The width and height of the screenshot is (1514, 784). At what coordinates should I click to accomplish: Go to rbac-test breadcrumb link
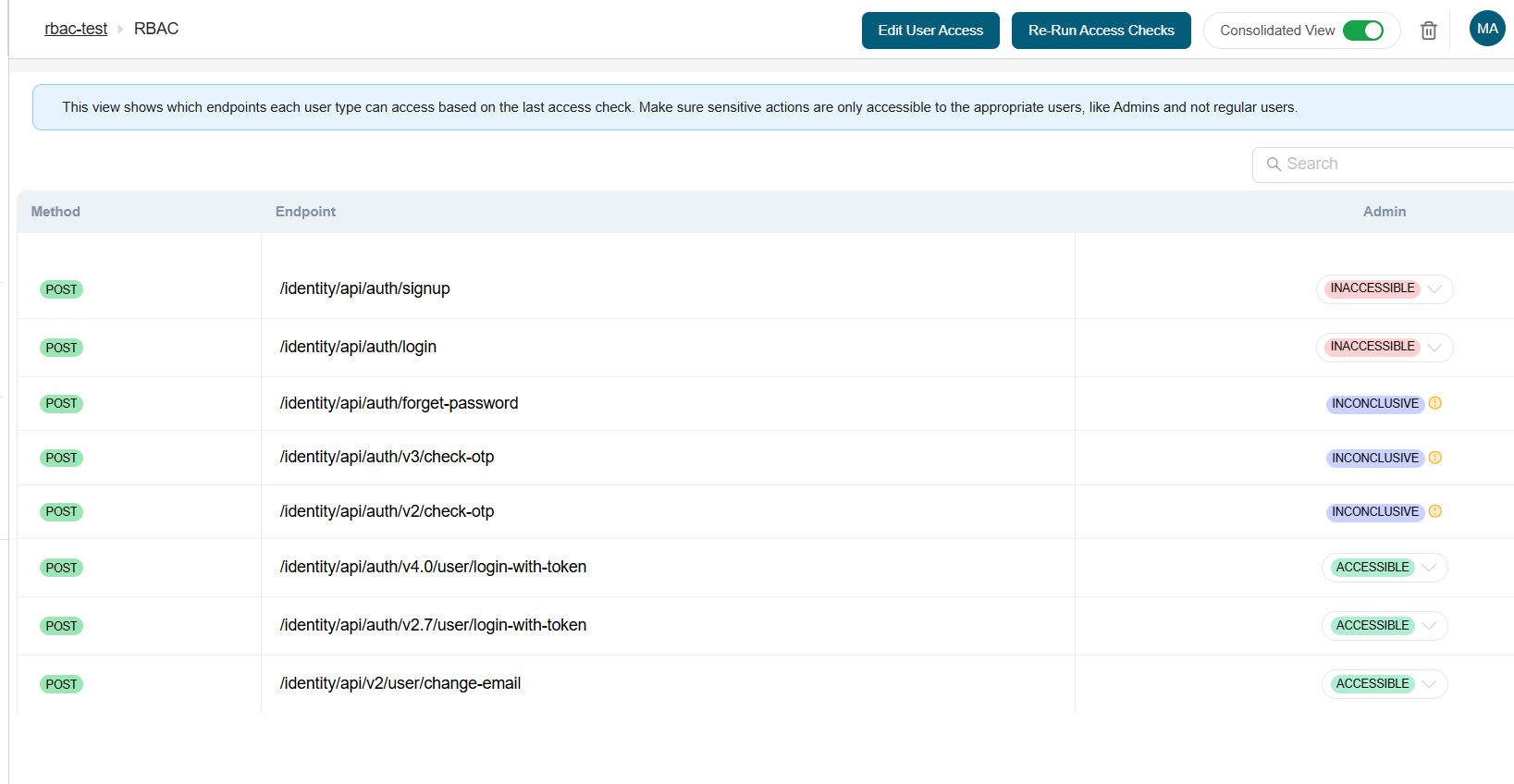coord(76,29)
